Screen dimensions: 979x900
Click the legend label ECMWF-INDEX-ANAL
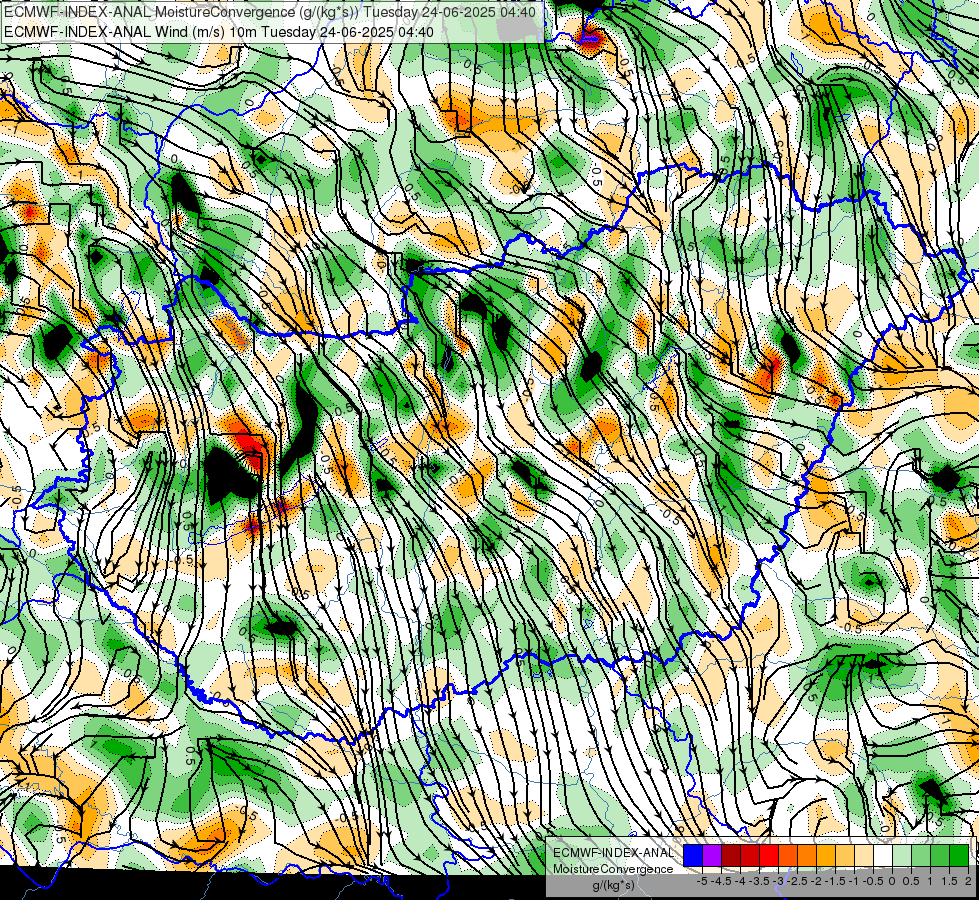[614, 853]
